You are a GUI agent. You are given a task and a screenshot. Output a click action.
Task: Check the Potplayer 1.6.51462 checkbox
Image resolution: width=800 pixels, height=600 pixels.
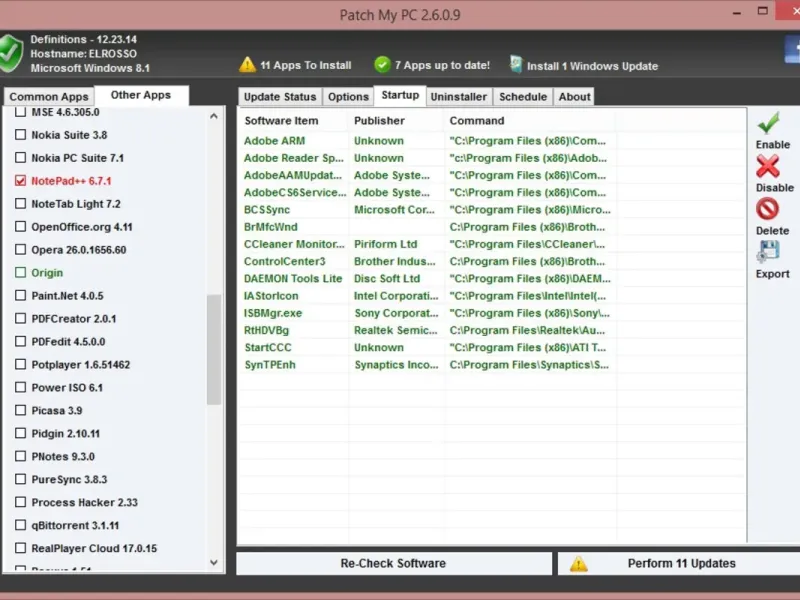click(20, 364)
